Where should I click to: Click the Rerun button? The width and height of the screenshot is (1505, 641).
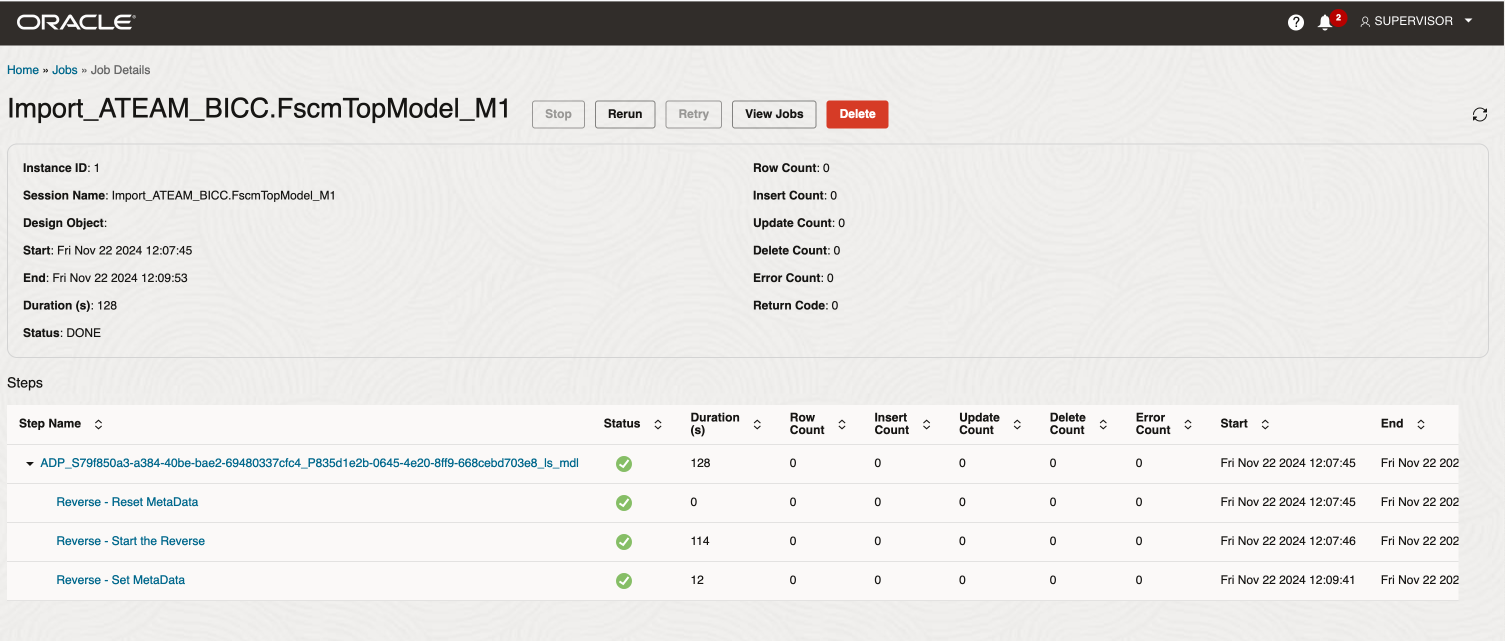625,114
